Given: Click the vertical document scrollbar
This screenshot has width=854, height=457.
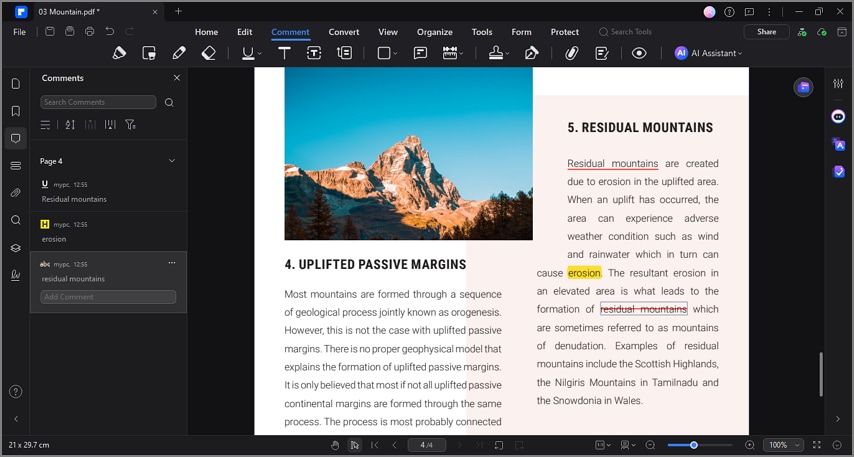Looking at the screenshot, I should pos(821,374).
